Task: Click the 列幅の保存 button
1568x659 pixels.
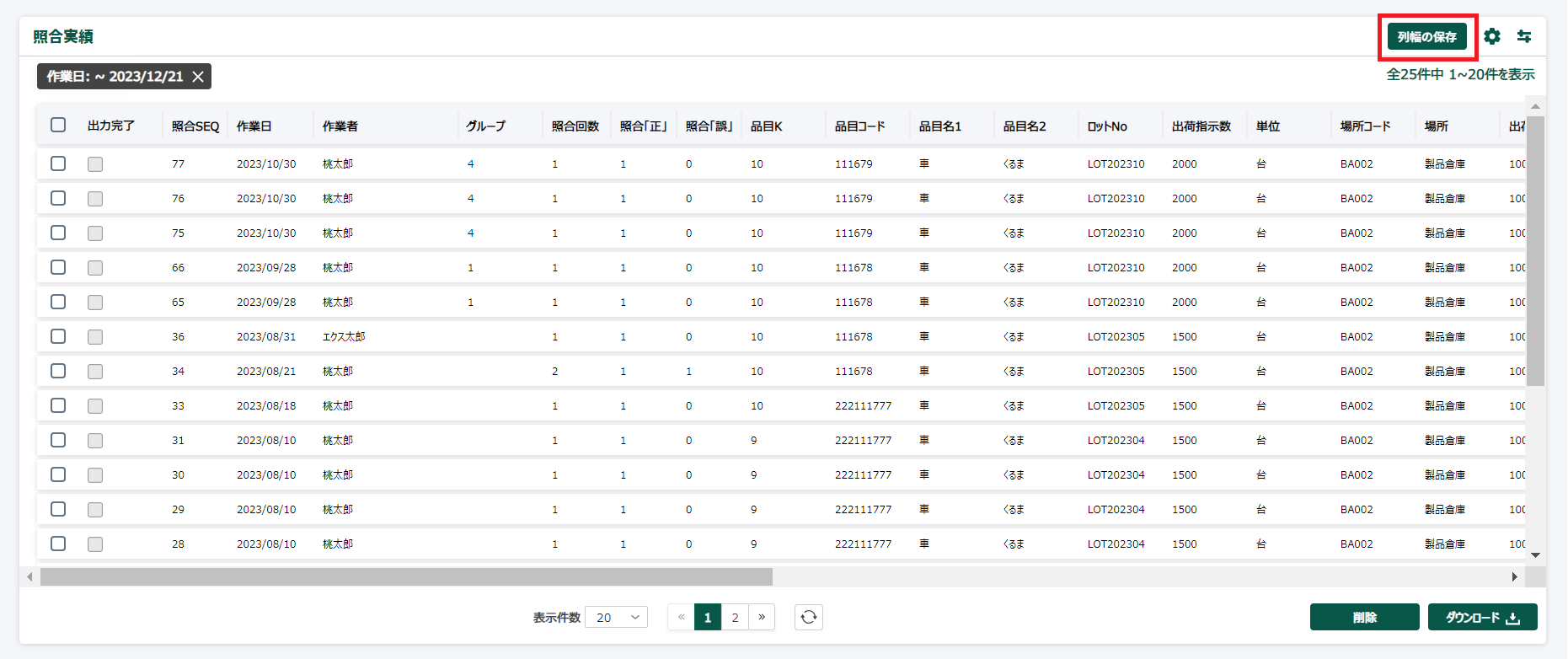Action: coord(1427,37)
